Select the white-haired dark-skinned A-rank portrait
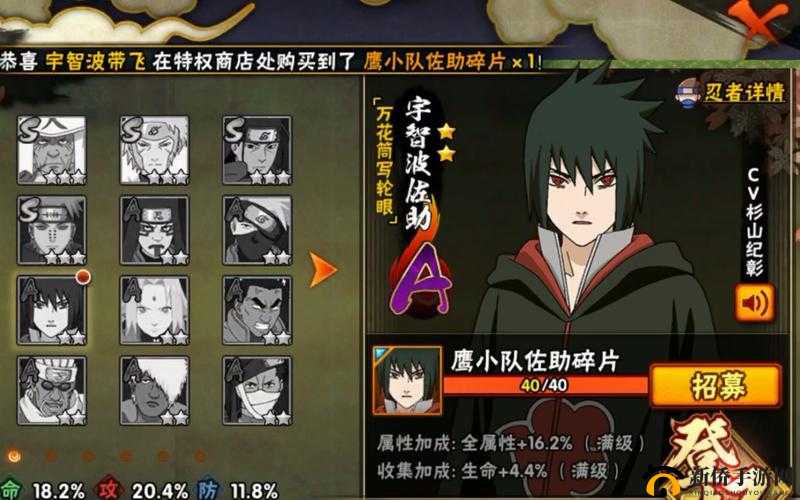 click(x=155, y=391)
